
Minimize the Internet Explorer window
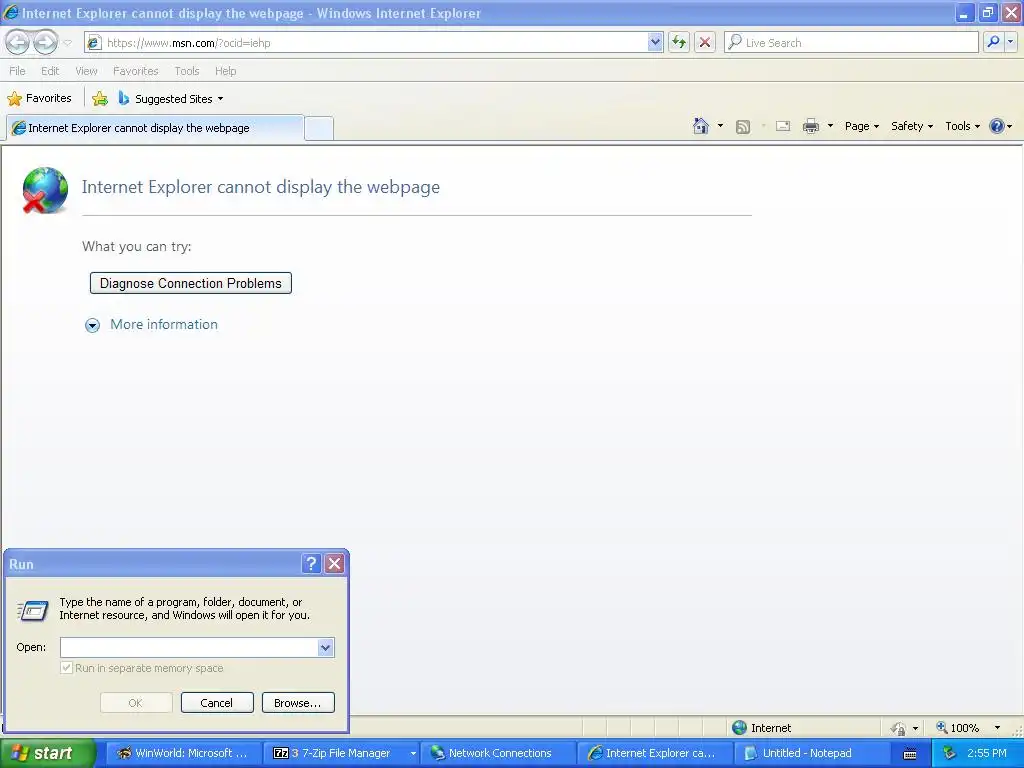click(x=965, y=12)
